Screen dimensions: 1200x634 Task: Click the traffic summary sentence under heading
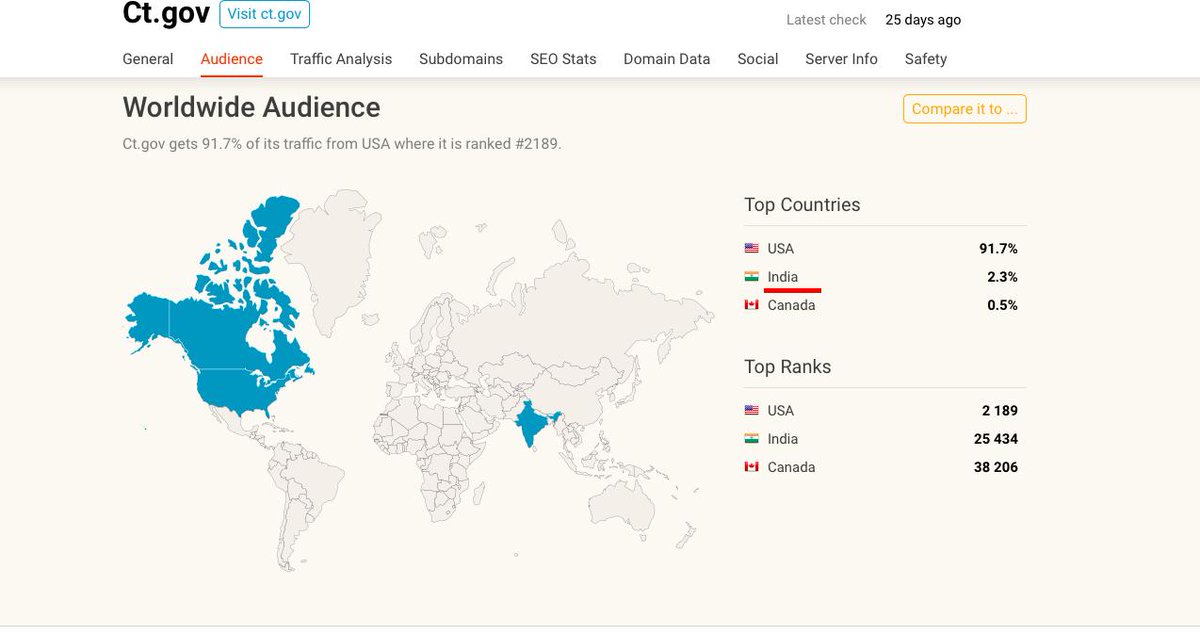coord(342,144)
